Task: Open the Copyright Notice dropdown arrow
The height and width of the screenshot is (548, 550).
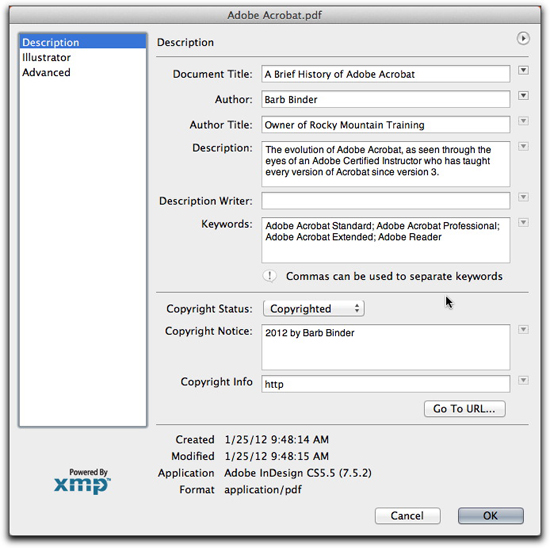Action: pyautogui.click(x=523, y=329)
